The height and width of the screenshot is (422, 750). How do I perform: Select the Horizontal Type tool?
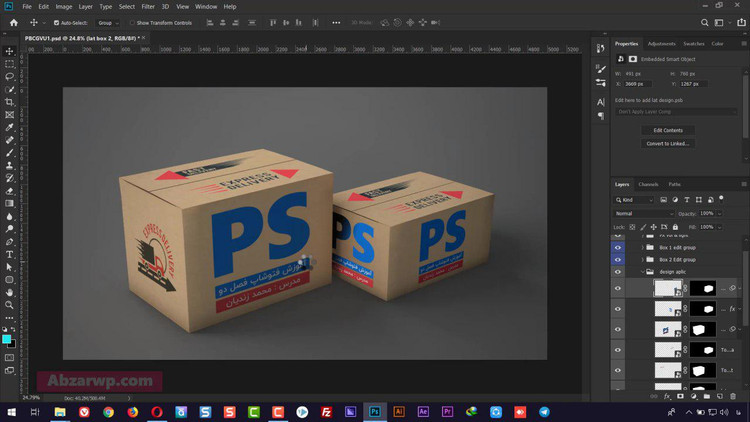(10, 255)
